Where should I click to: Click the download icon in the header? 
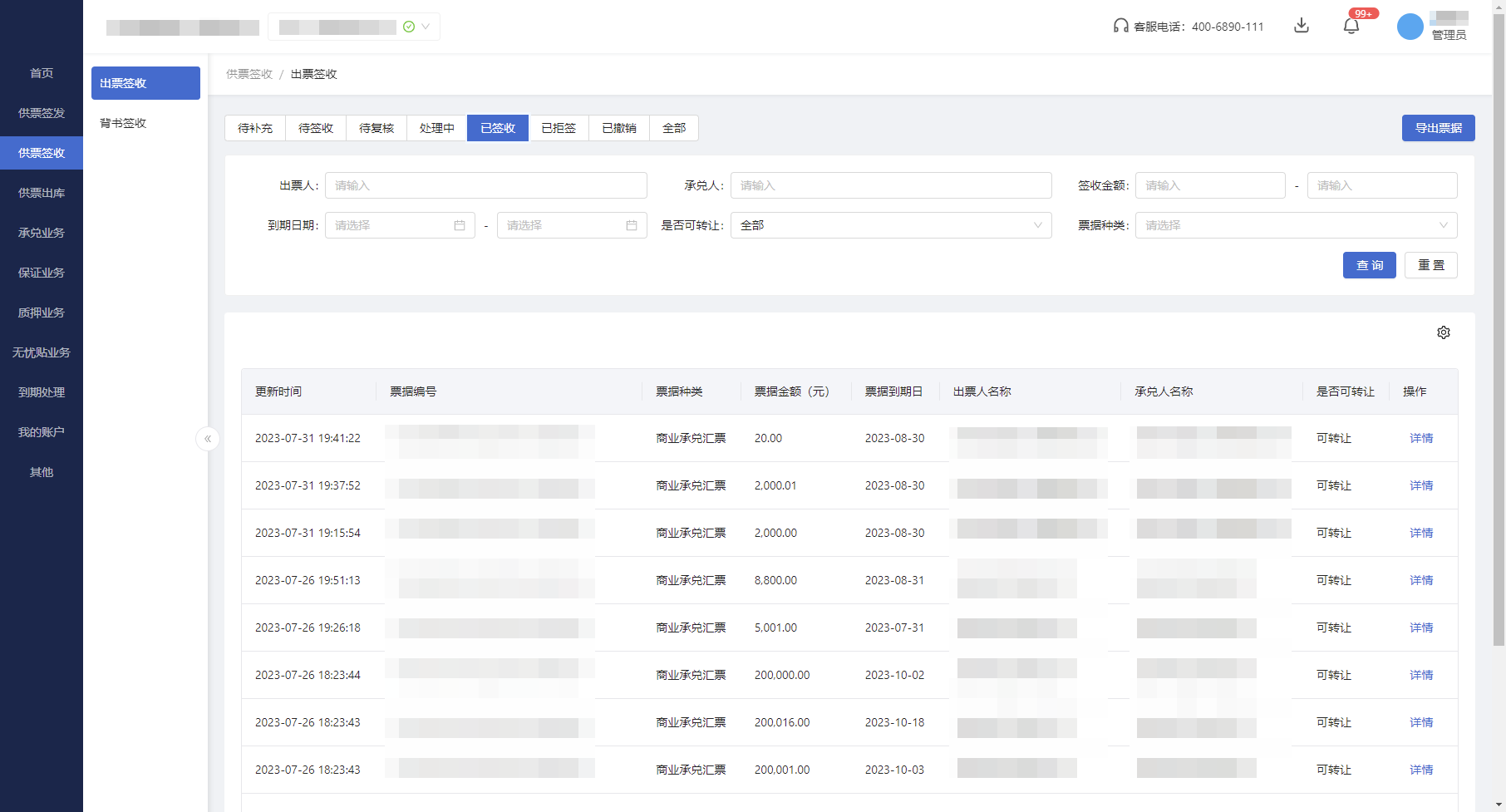coord(1302,26)
